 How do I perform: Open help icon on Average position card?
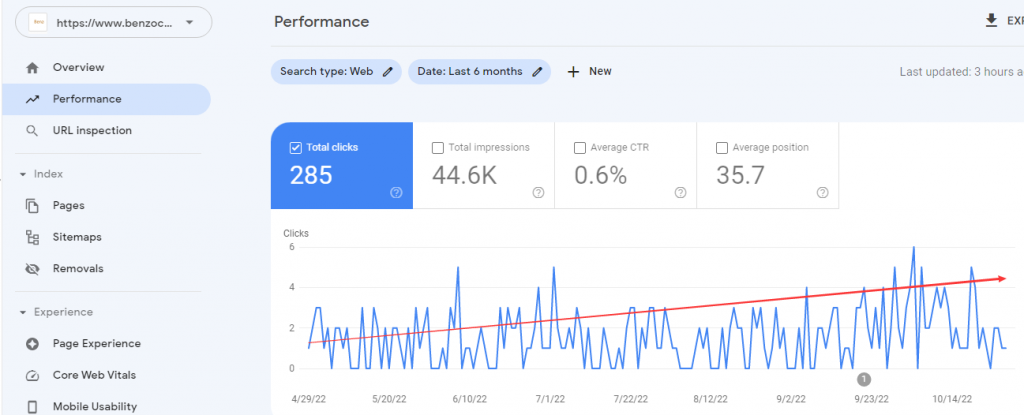click(x=823, y=193)
